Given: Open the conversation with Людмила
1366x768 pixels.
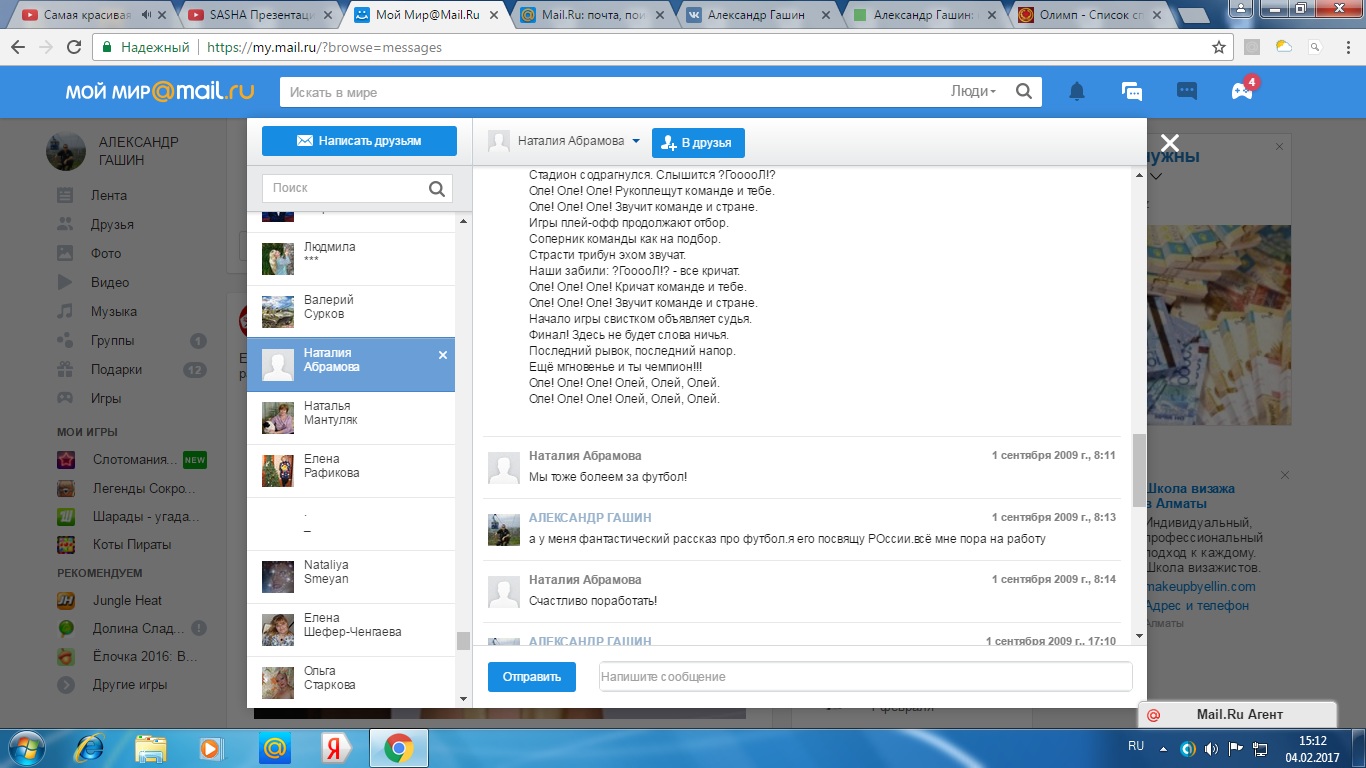Looking at the screenshot, I should (351, 259).
